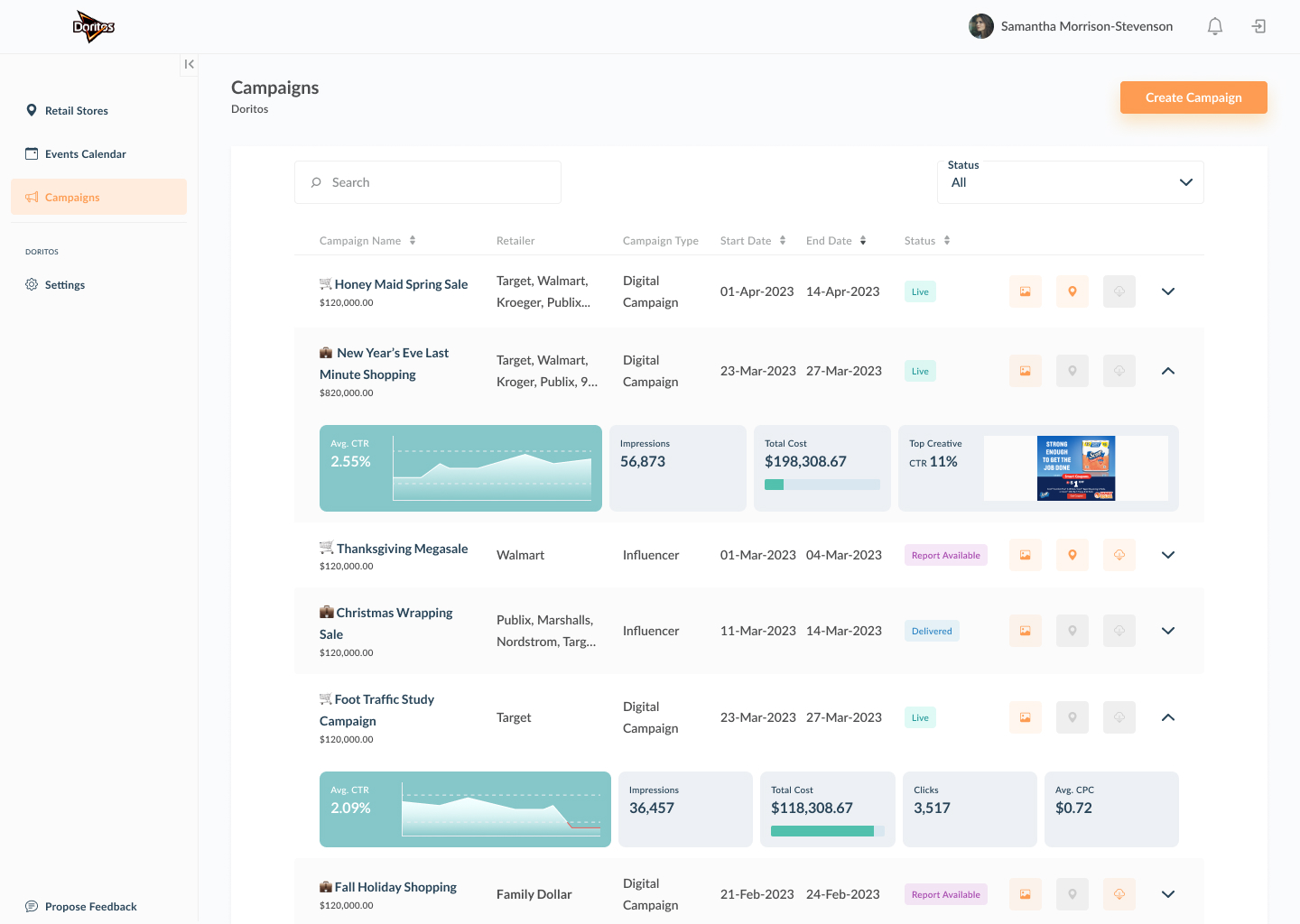The width and height of the screenshot is (1300, 924).
Task: Collapse New Year's Eve Last Minute Shopping row
Action: coord(1168,371)
